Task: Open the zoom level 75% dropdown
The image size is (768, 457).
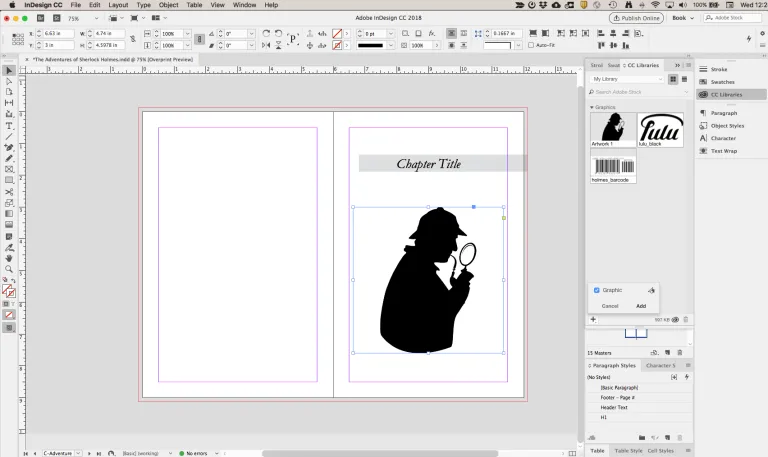Action: (x=96, y=18)
